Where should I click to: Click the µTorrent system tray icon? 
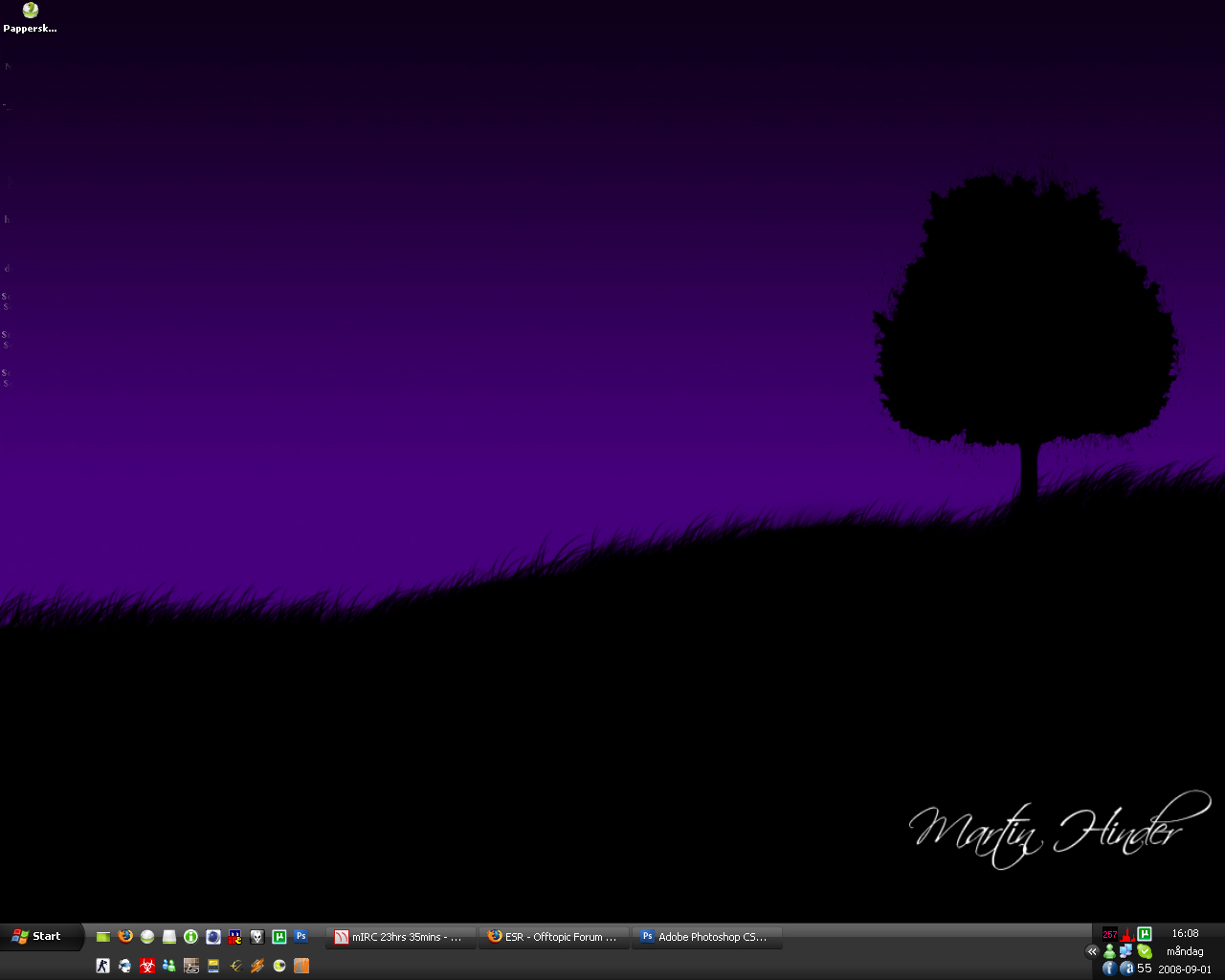pyautogui.click(x=1145, y=934)
